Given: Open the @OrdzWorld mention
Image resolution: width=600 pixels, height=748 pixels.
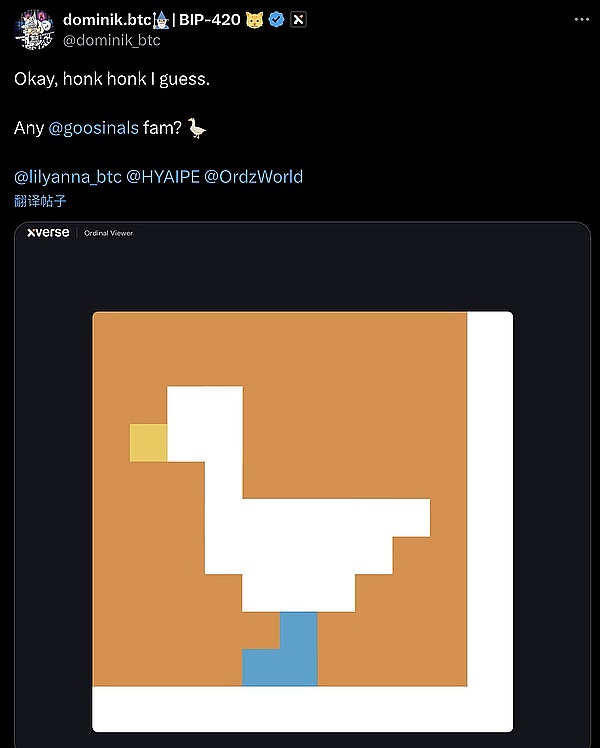Looking at the screenshot, I should tap(253, 177).
